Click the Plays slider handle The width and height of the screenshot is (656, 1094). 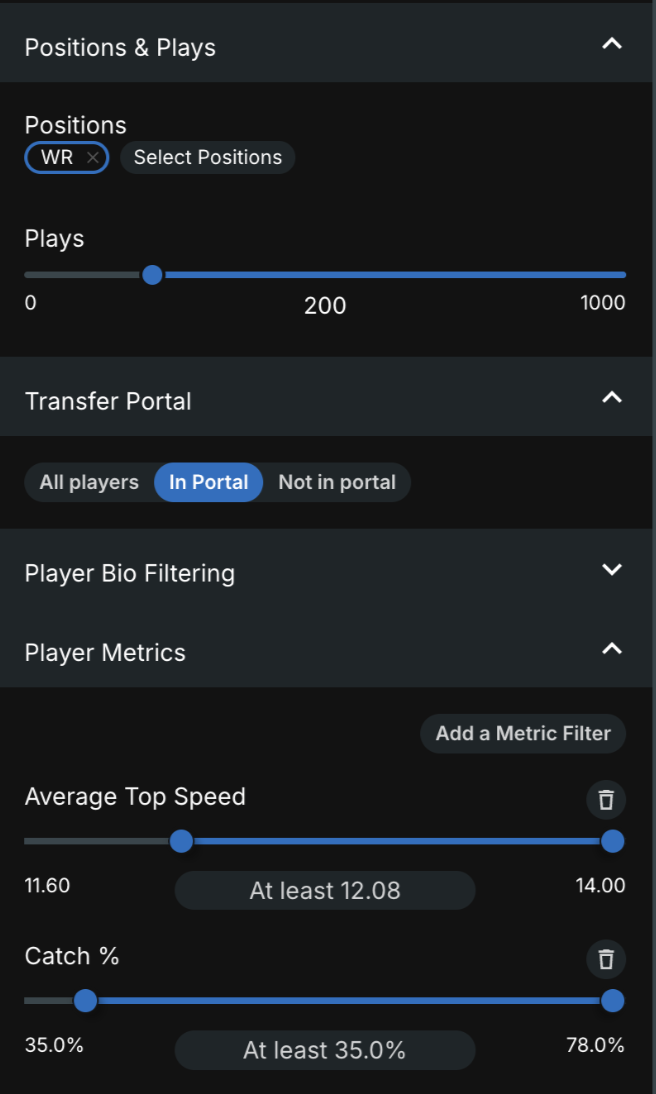(152, 274)
